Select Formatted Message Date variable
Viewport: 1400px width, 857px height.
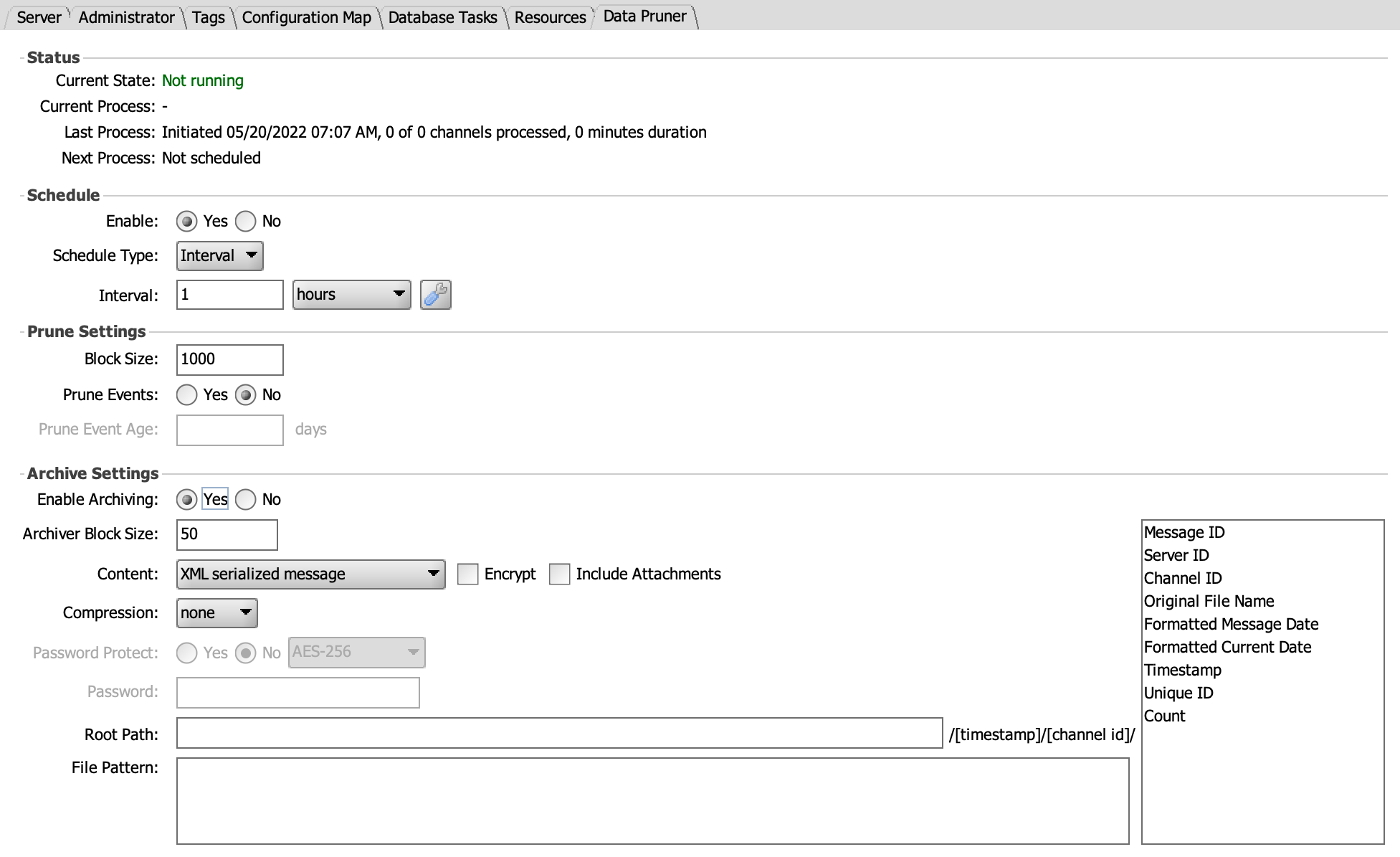coord(1231,625)
